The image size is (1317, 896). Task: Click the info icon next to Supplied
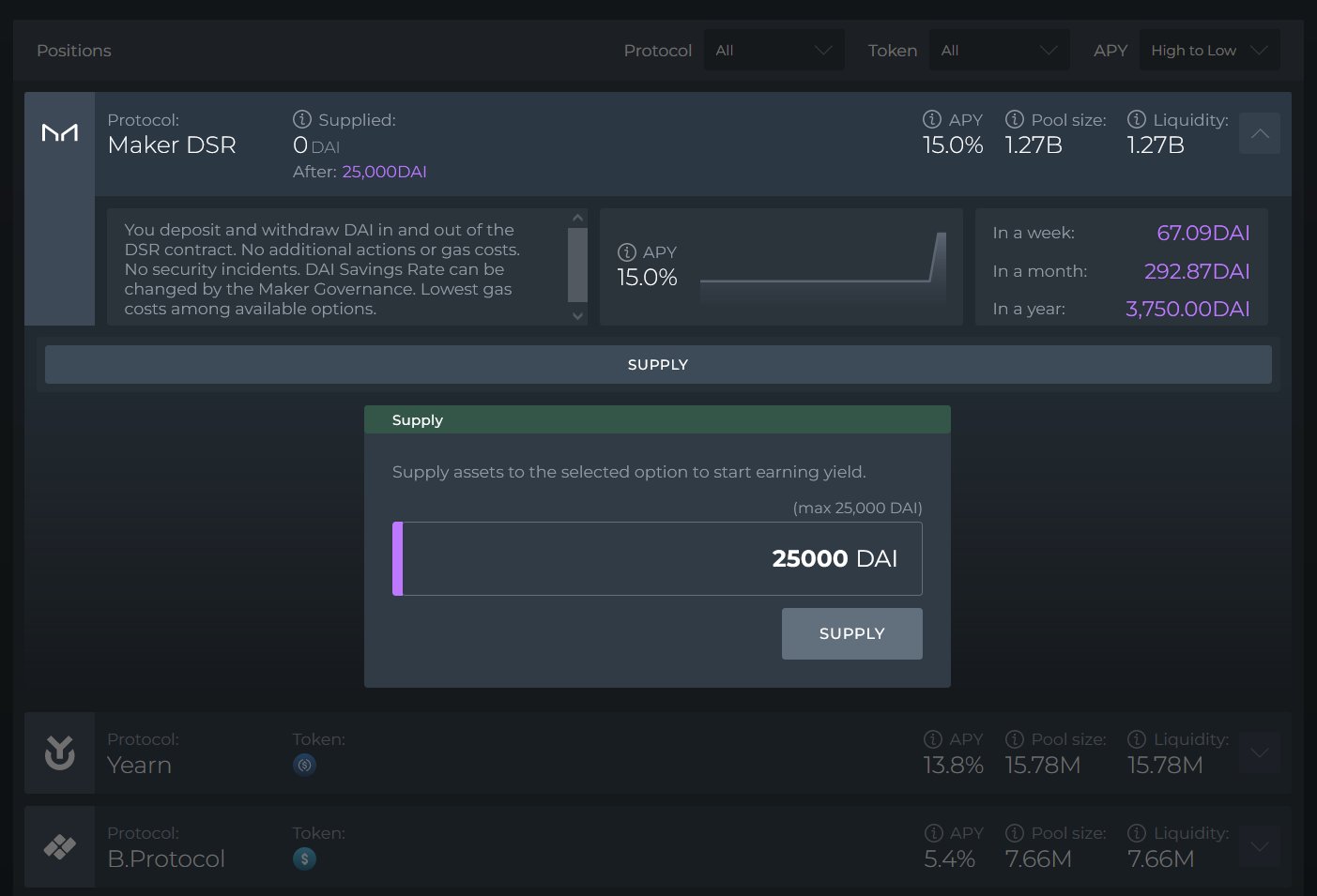302,119
